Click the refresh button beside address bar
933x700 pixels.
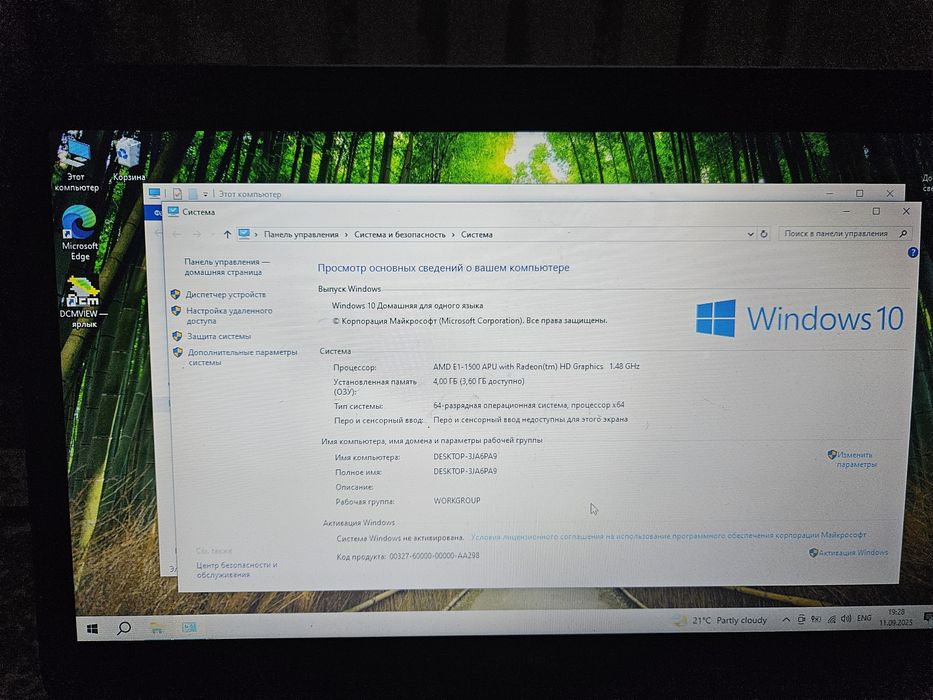(764, 234)
